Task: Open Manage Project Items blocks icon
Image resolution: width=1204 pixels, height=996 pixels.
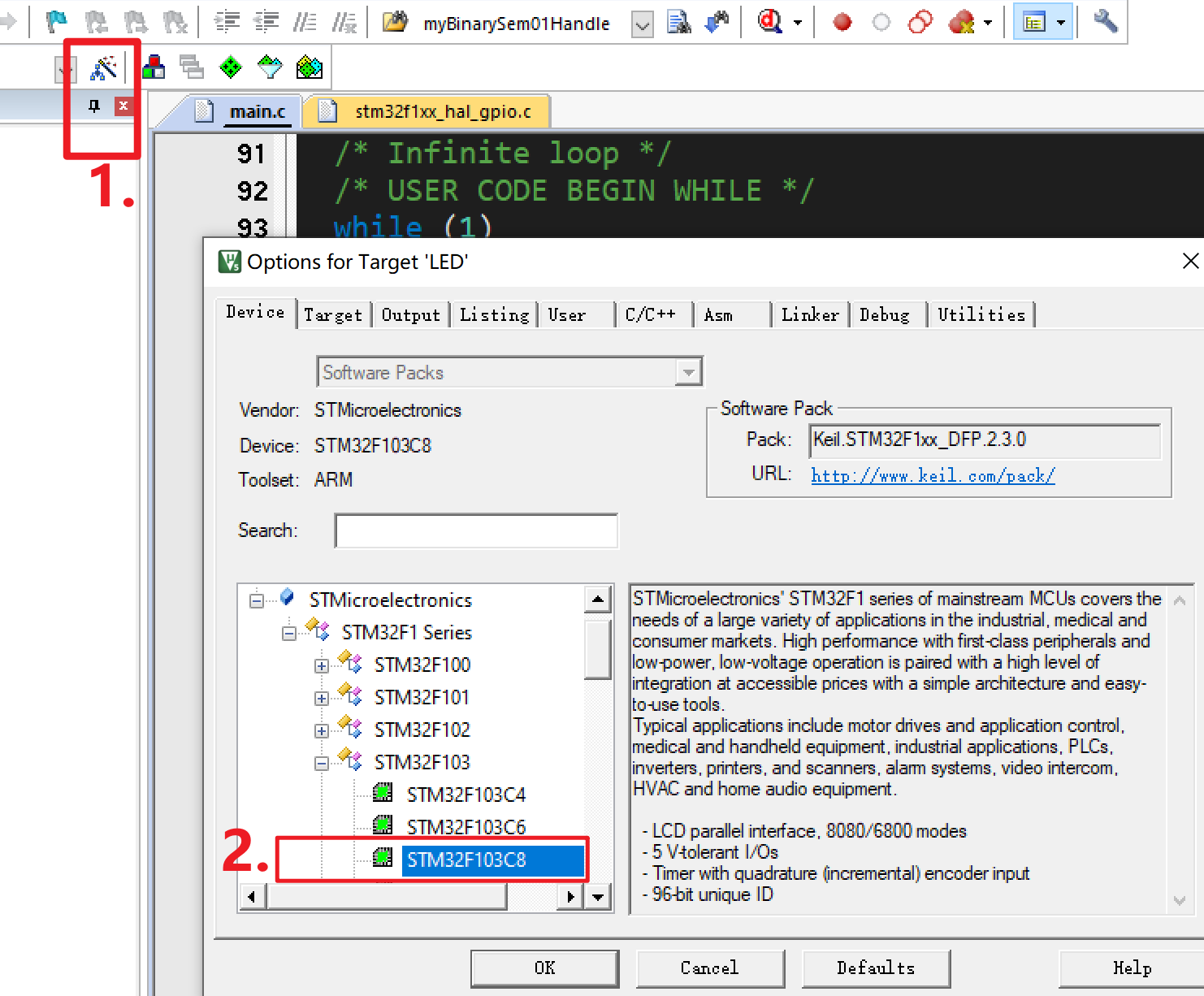Action: 154,67
